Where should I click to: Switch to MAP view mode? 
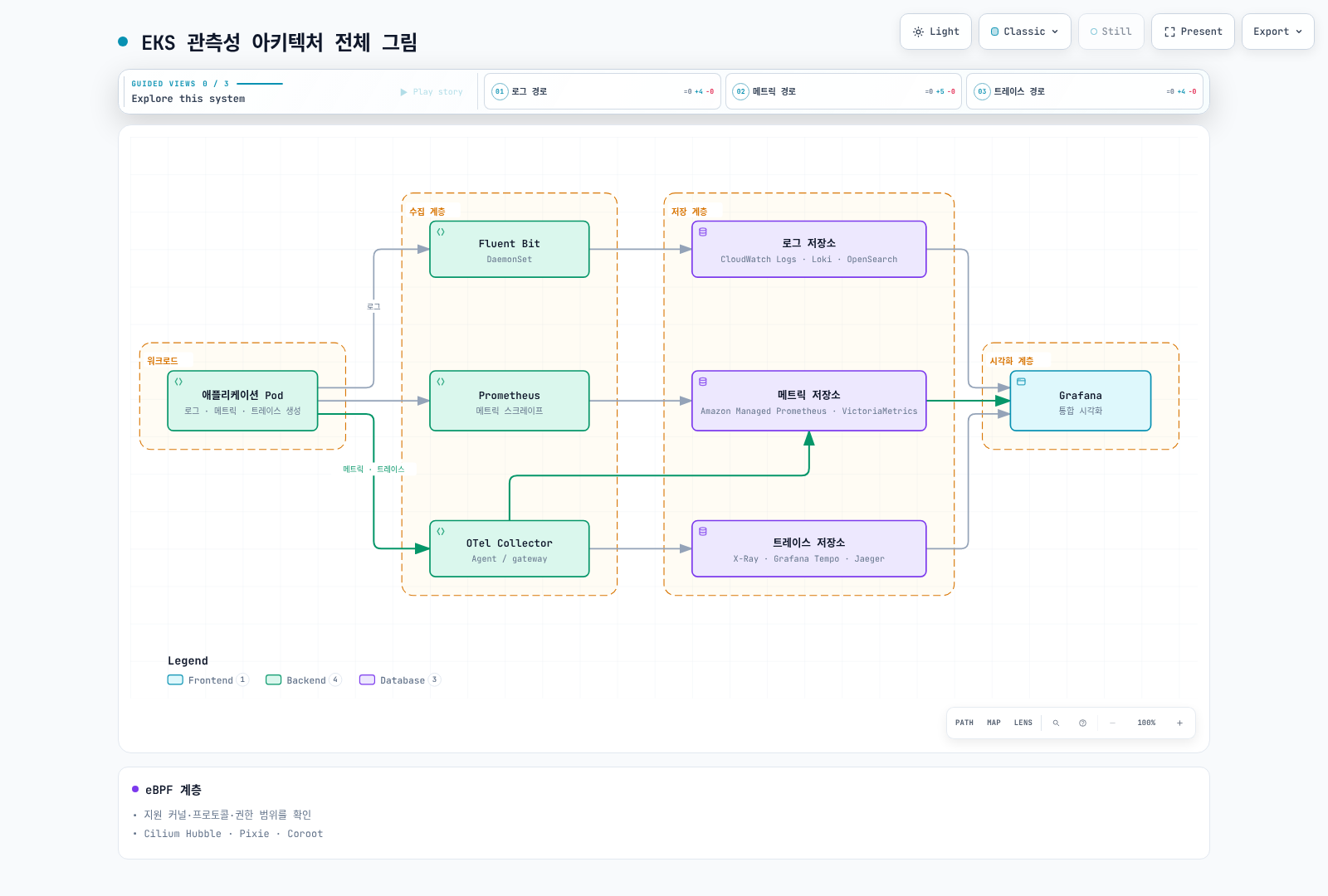994,723
